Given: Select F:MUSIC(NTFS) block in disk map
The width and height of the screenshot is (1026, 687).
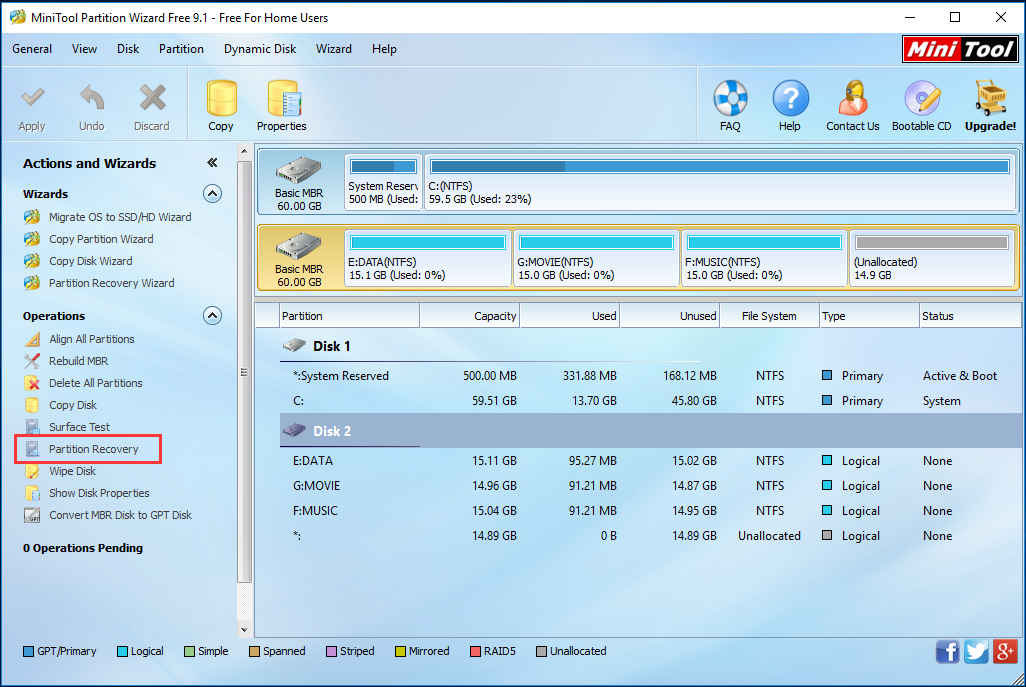Looking at the screenshot, I should [x=764, y=258].
